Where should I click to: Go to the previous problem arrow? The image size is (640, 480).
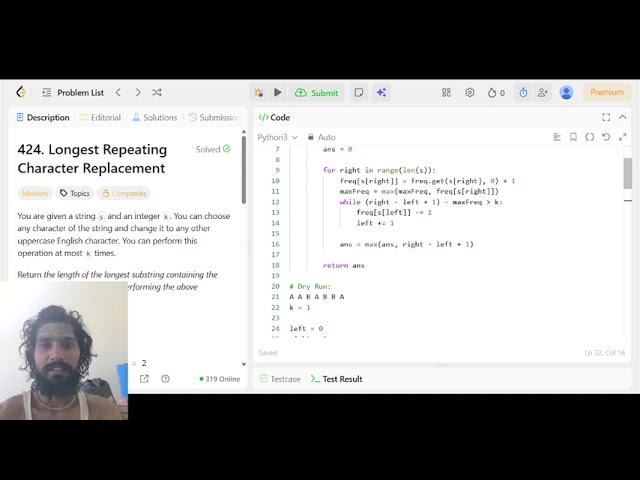(118, 93)
